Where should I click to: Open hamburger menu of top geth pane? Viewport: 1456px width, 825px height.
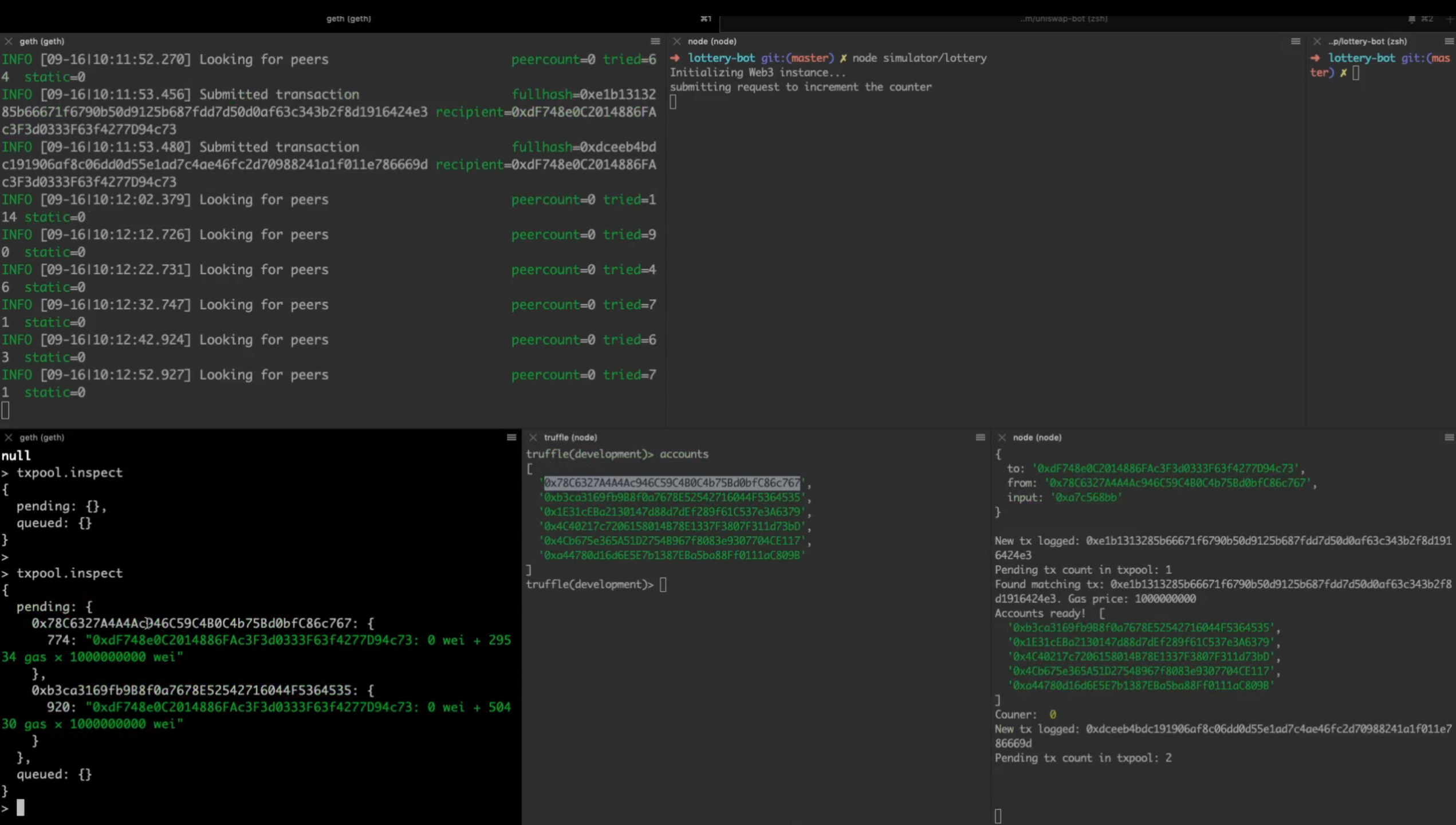click(x=655, y=41)
